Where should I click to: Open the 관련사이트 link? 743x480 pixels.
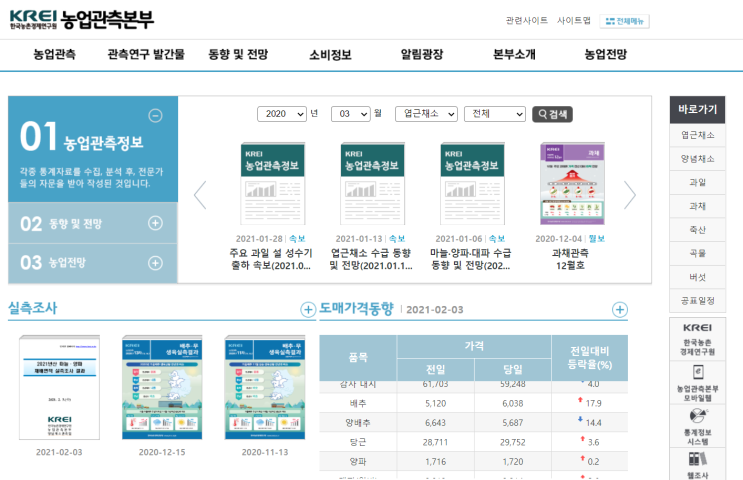tap(526, 20)
